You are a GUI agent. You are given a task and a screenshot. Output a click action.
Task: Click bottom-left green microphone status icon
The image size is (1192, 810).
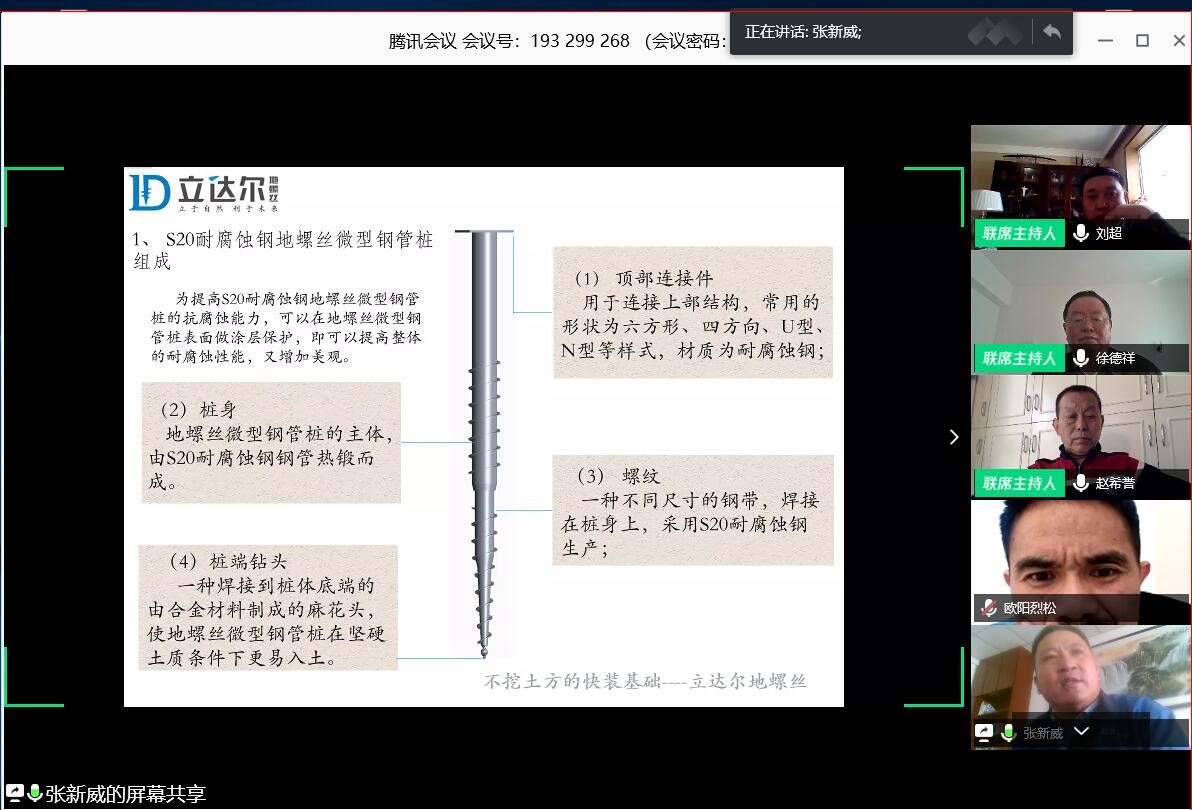pos(35,794)
